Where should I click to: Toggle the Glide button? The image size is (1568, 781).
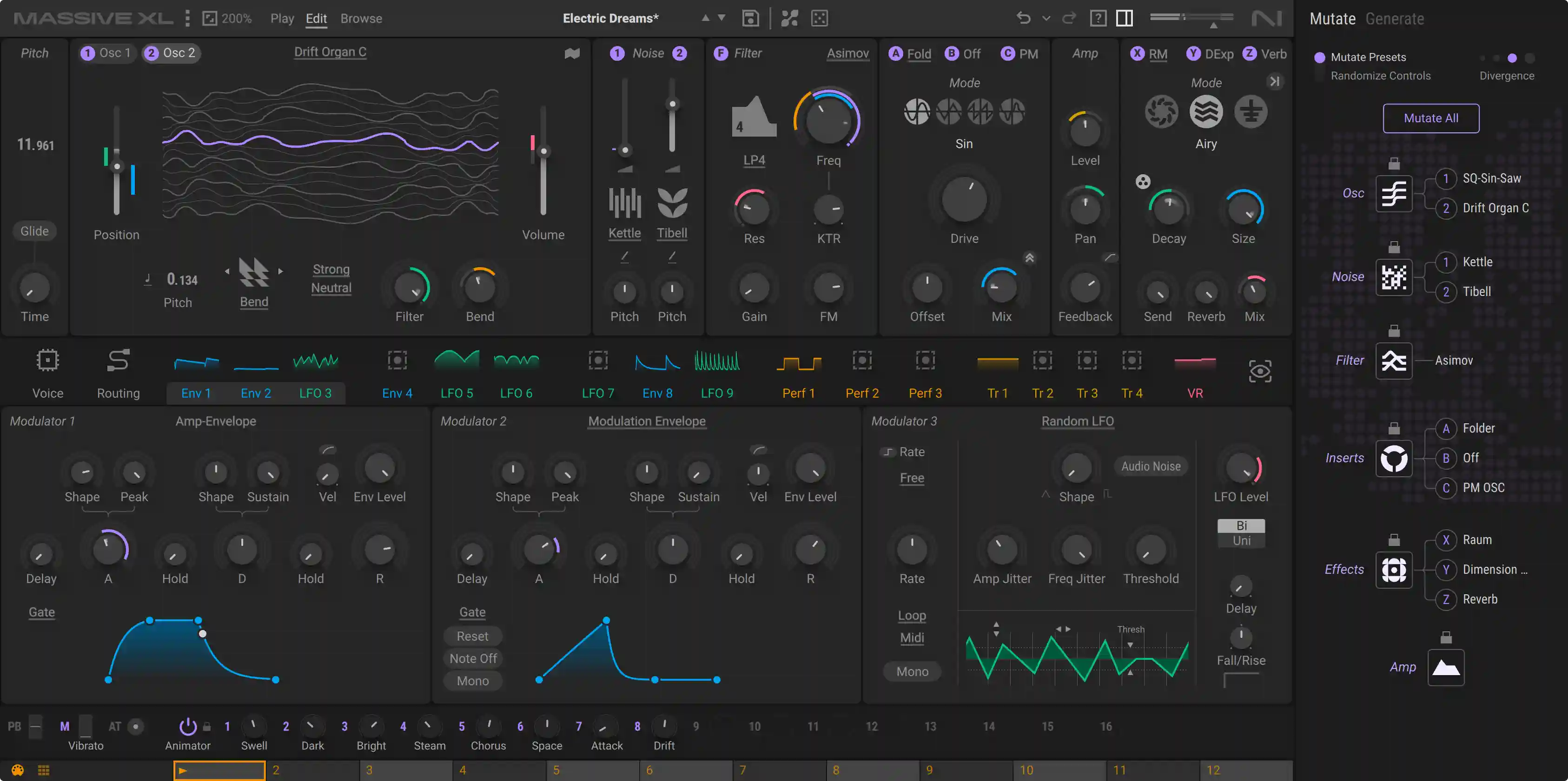[x=35, y=231]
